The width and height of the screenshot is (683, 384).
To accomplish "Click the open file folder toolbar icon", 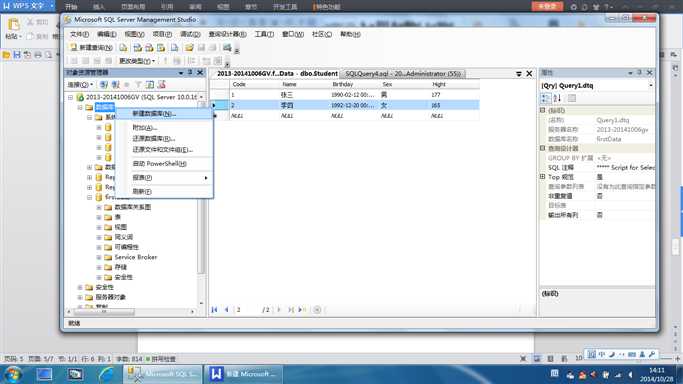I will click(x=189, y=47).
